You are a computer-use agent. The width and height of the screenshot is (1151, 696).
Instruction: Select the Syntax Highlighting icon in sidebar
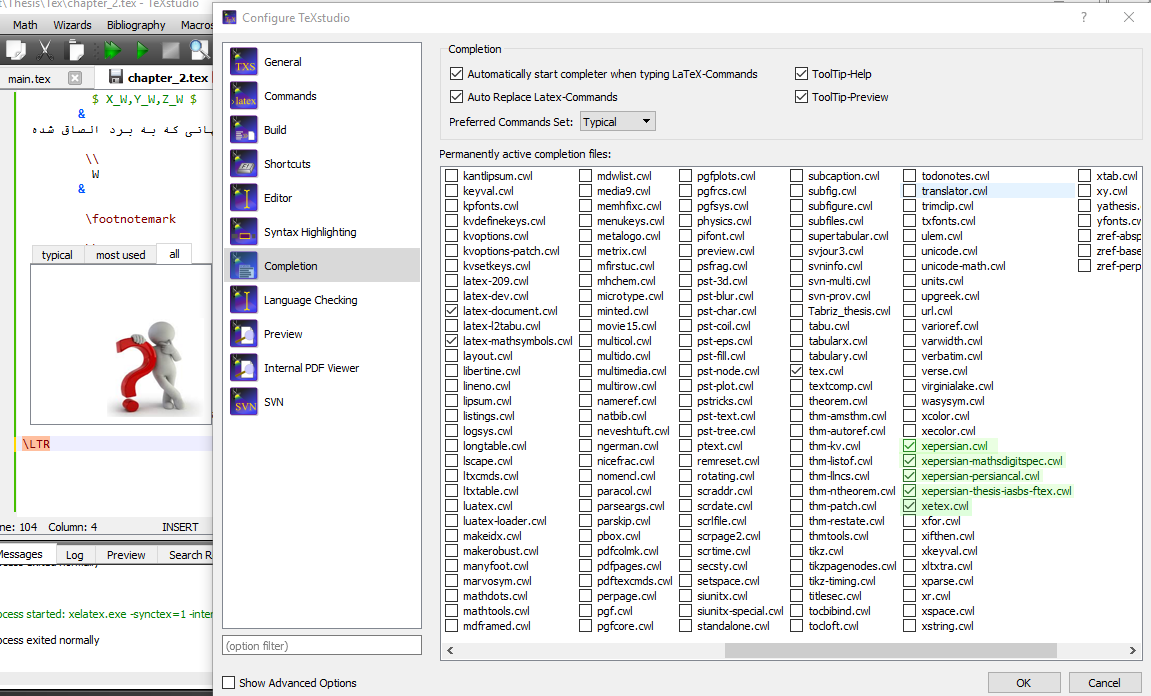pyautogui.click(x=244, y=232)
